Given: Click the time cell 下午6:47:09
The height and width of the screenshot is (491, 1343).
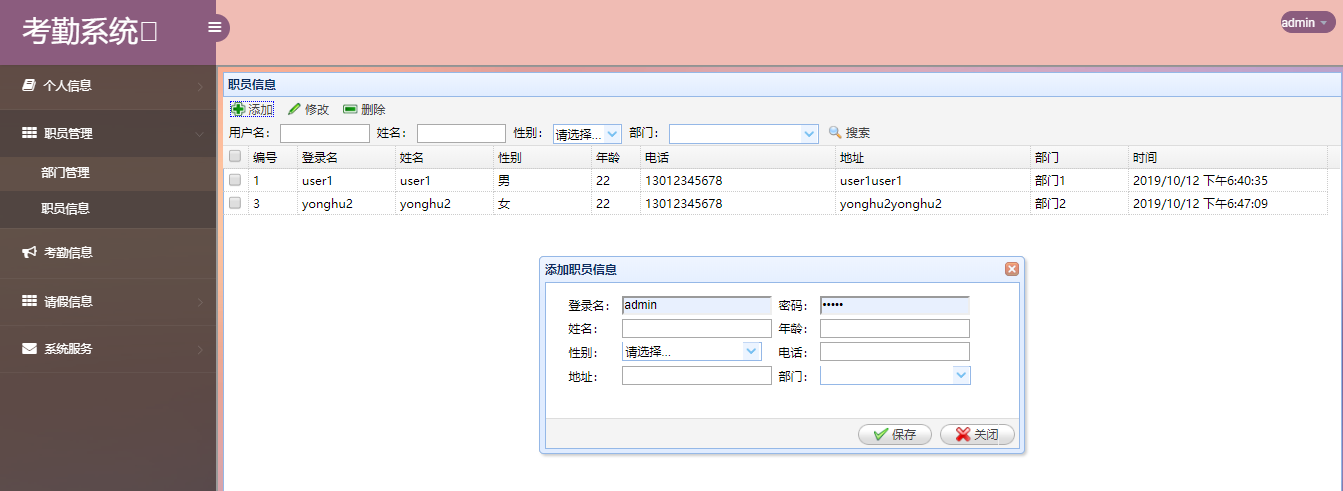Looking at the screenshot, I should click(x=1227, y=204).
